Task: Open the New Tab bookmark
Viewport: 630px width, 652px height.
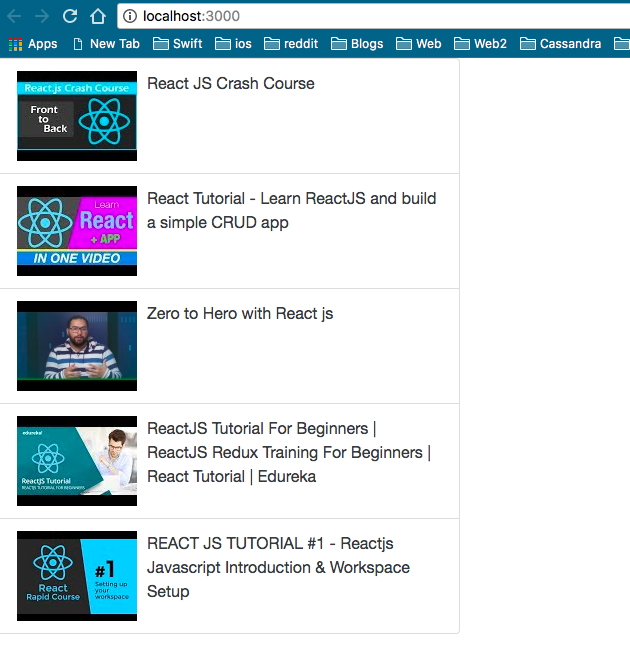Action: click(106, 44)
